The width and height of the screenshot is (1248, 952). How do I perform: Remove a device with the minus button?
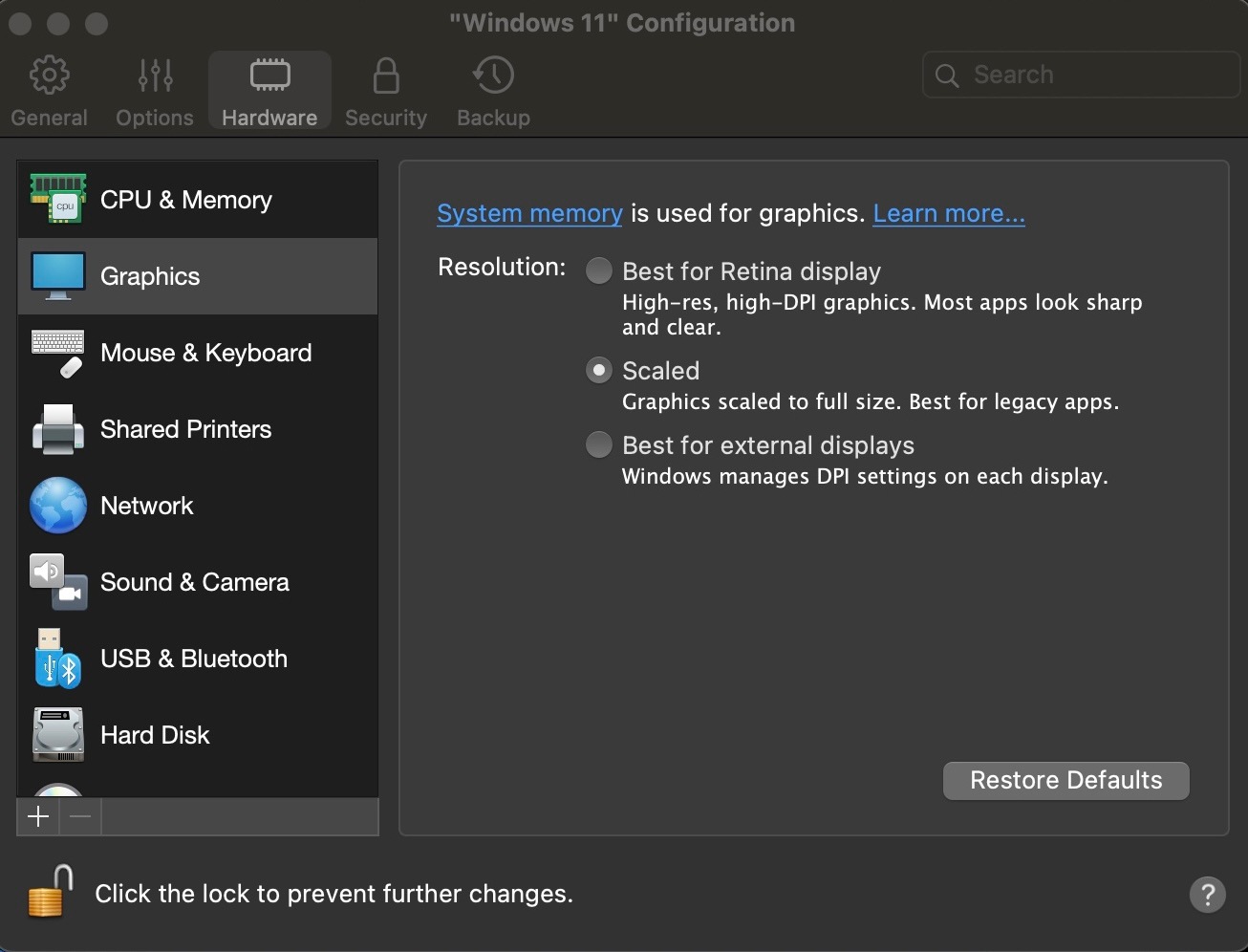(x=80, y=816)
